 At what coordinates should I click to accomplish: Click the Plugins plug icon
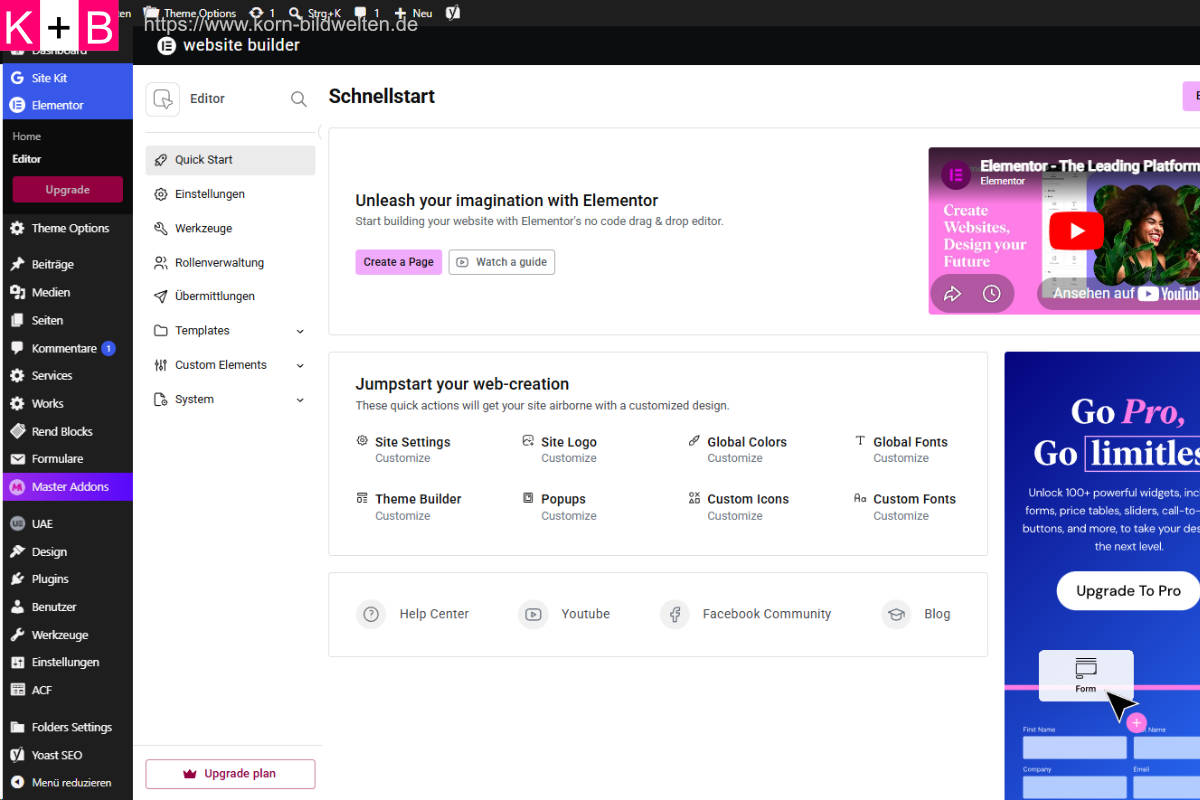[17, 579]
